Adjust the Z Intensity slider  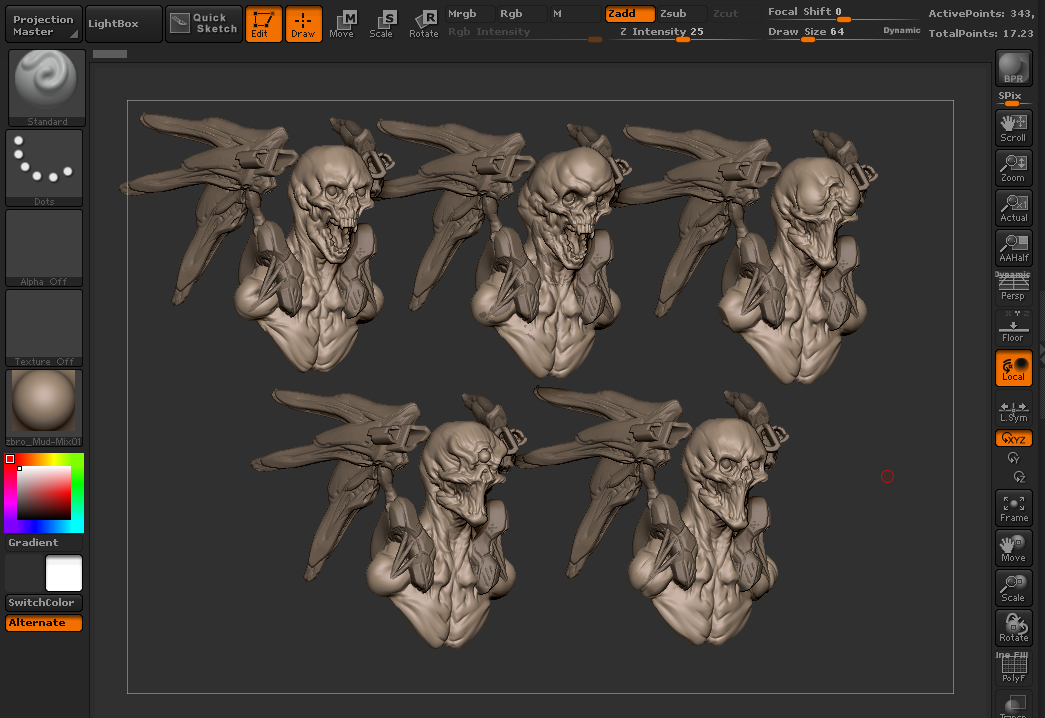[x=682, y=33]
